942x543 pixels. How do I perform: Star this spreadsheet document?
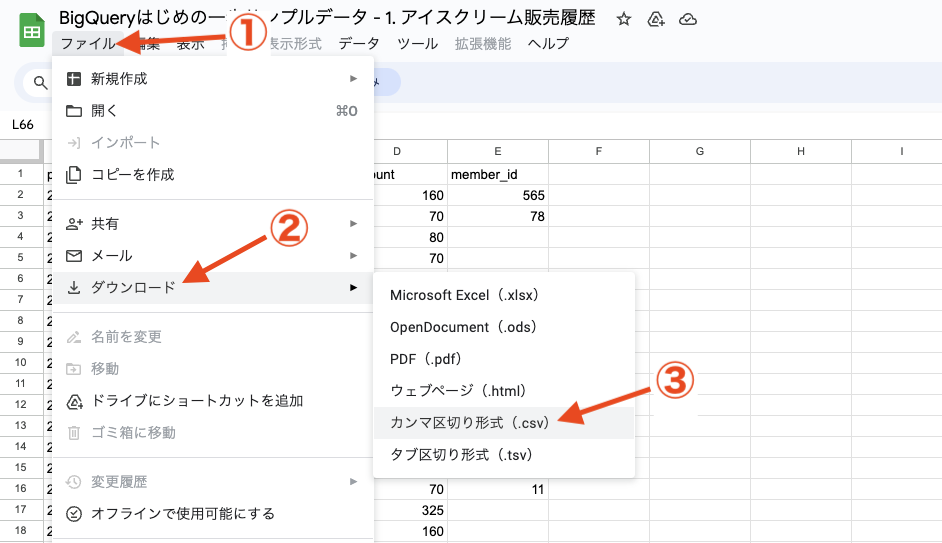[624, 19]
